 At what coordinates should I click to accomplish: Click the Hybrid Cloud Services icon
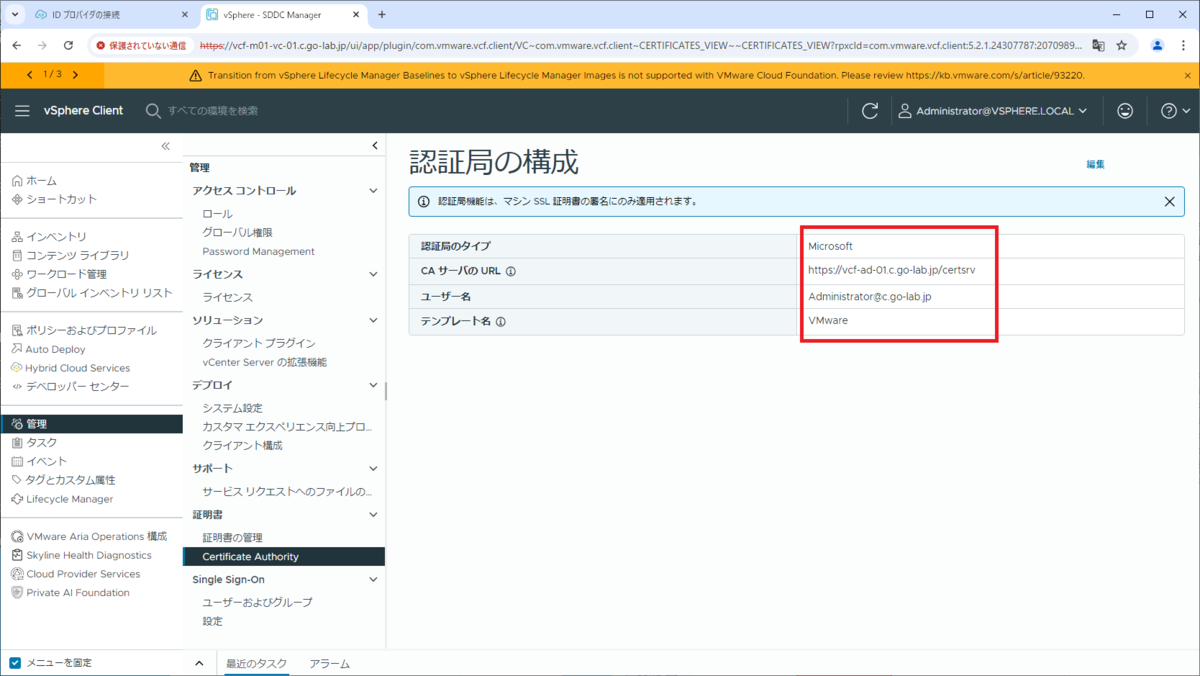pos(17,368)
